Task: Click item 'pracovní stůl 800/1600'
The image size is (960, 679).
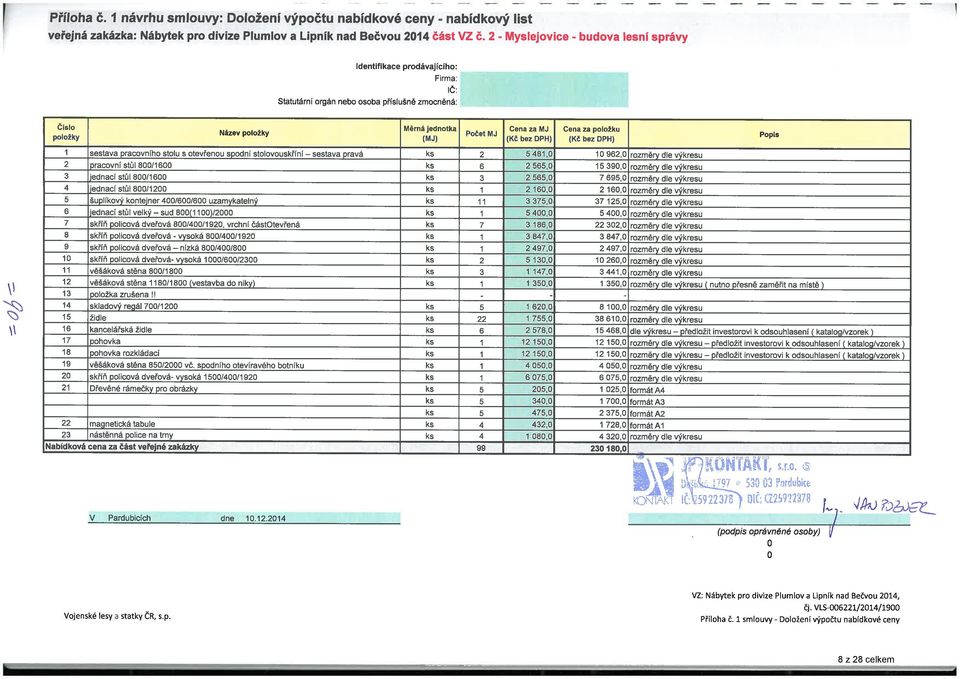Action: pos(131,165)
